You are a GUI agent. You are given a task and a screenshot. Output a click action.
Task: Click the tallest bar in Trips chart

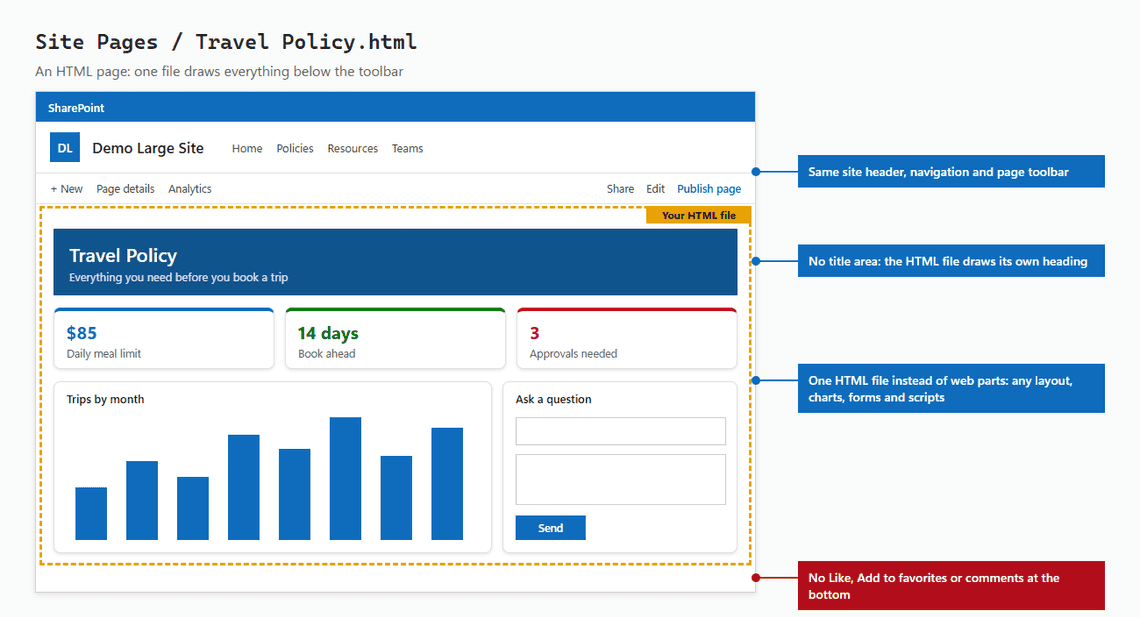point(345,478)
